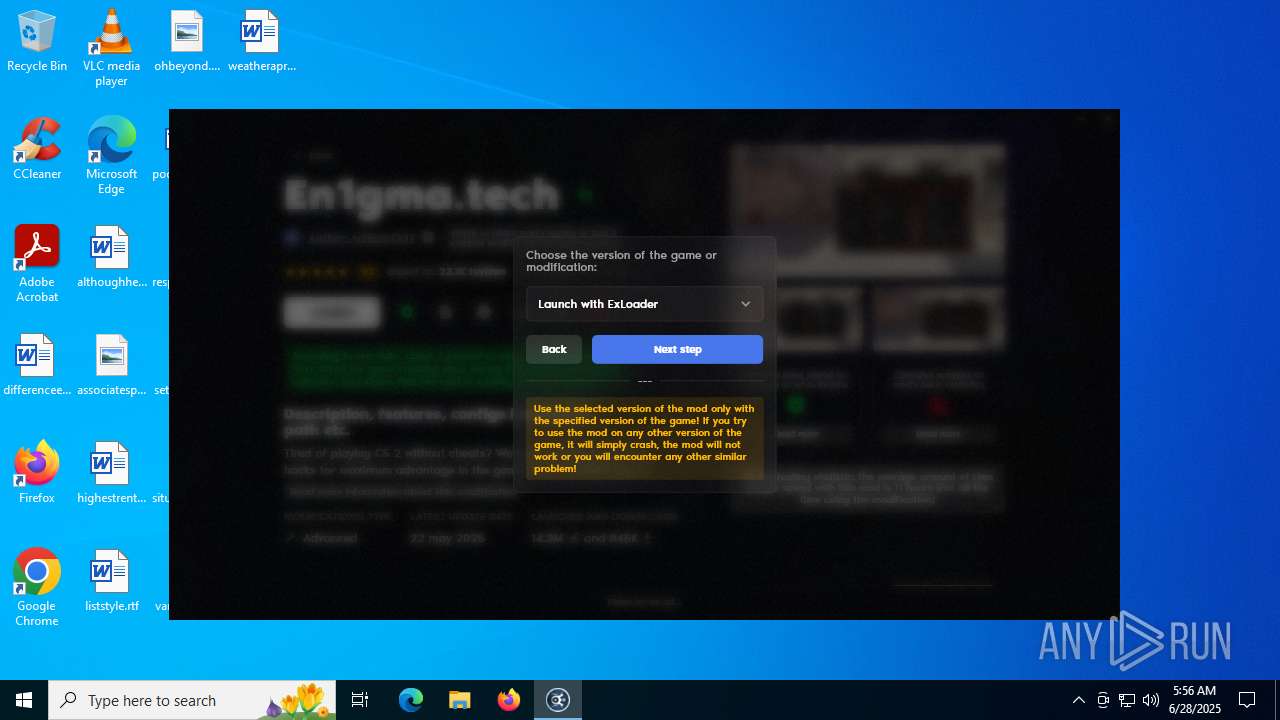Open VLC media player desktop shortcut
The height and width of the screenshot is (720, 1280).
[x=111, y=48]
